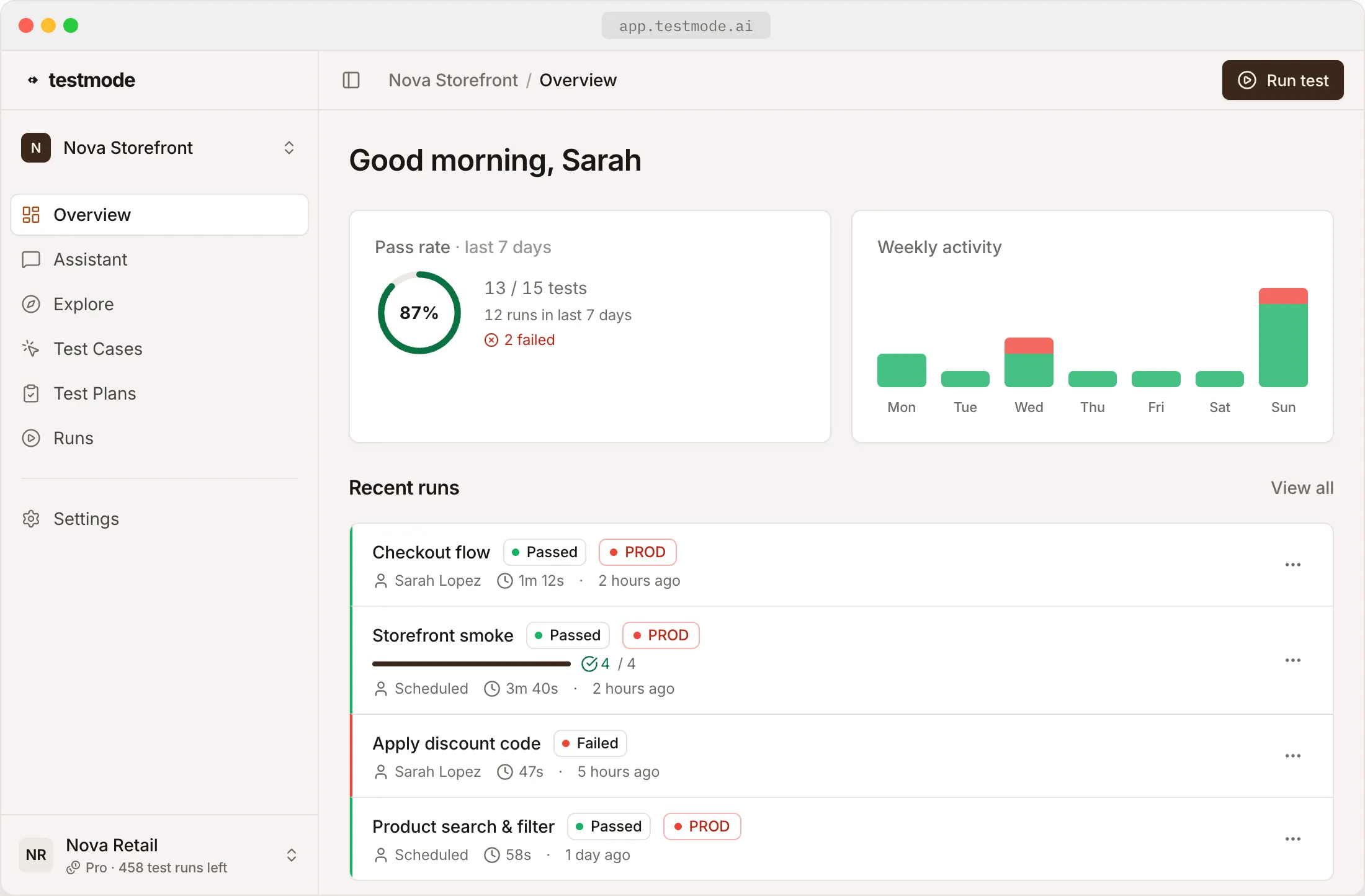Image resolution: width=1365 pixels, height=896 pixels.
Task: Click 'Pro · 458 test runs left'
Action: point(156,867)
